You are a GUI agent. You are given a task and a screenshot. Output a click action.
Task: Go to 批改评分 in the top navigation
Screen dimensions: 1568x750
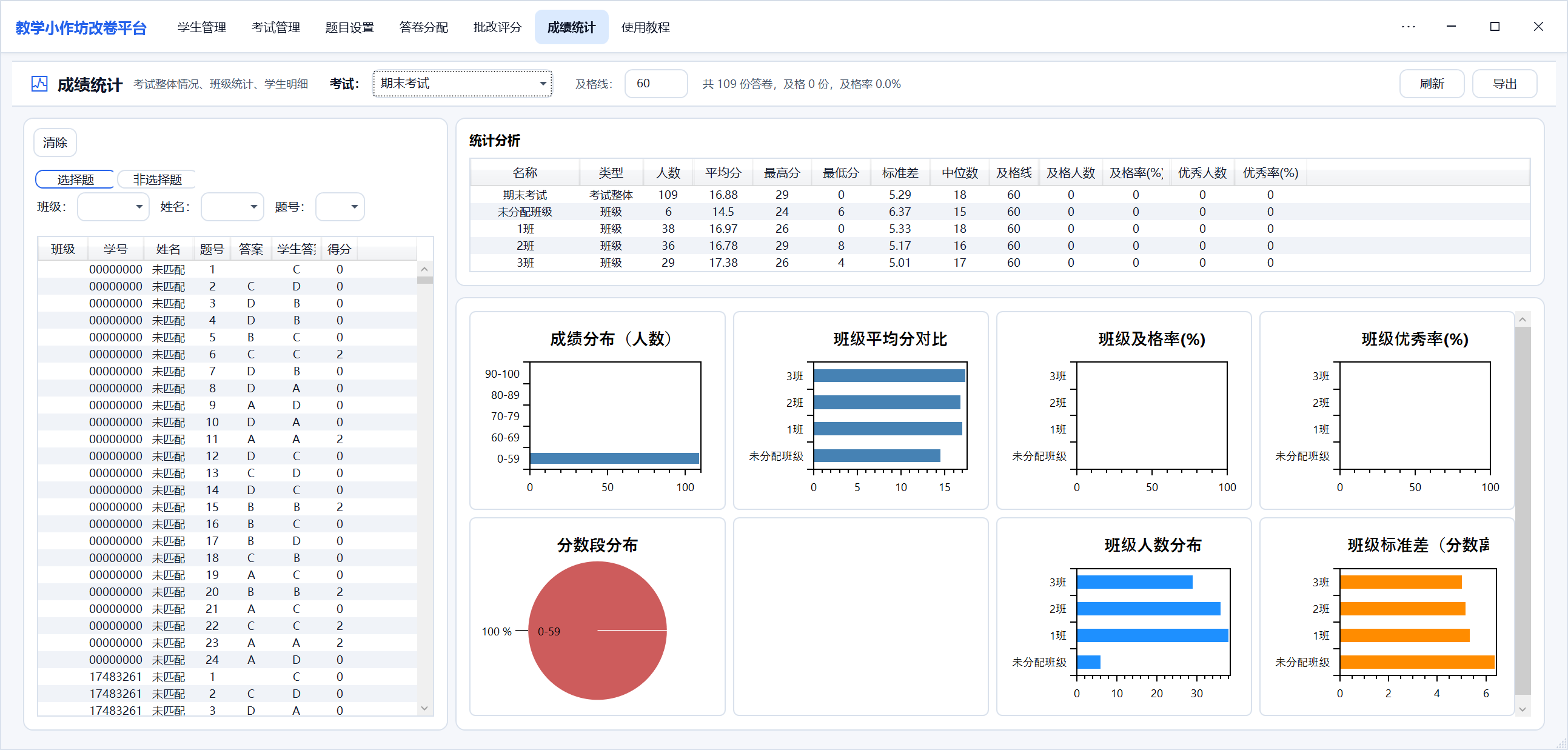tap(497, 27)
